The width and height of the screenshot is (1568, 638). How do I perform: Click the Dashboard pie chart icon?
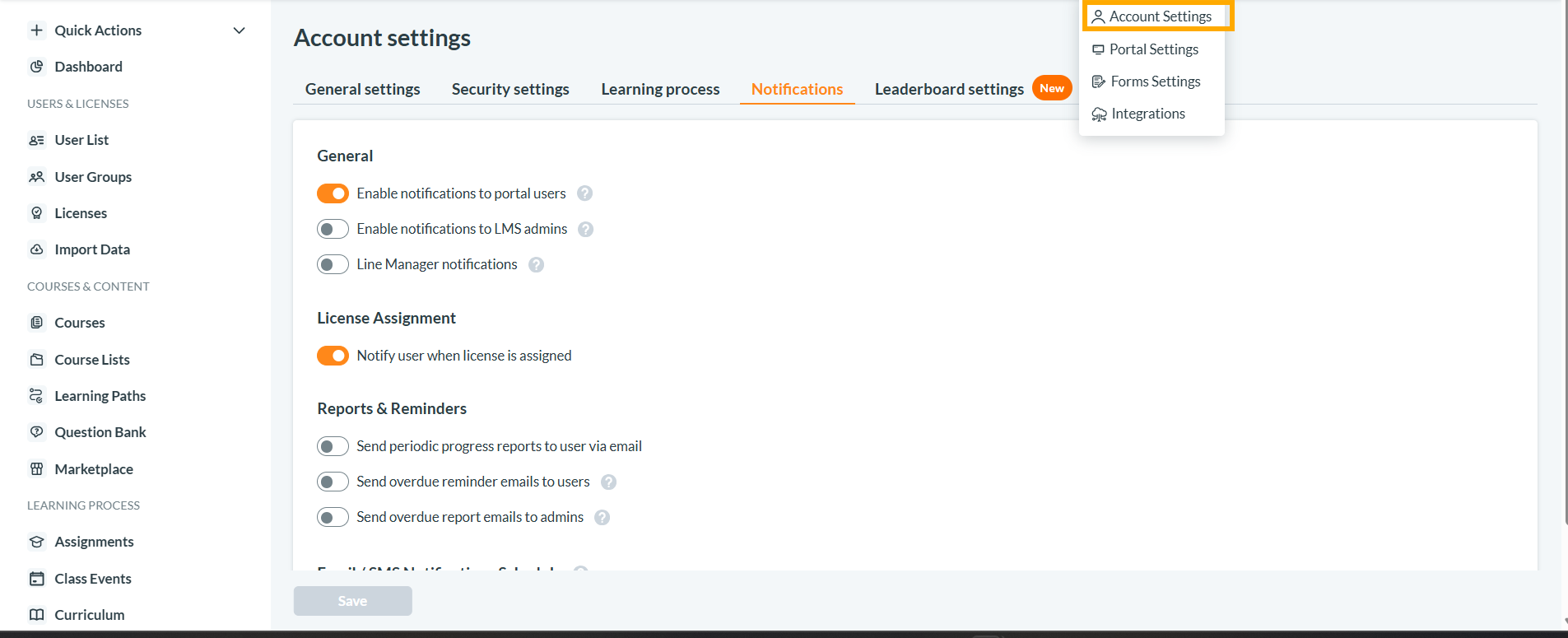pyautogui.click(x=36, y=67)
